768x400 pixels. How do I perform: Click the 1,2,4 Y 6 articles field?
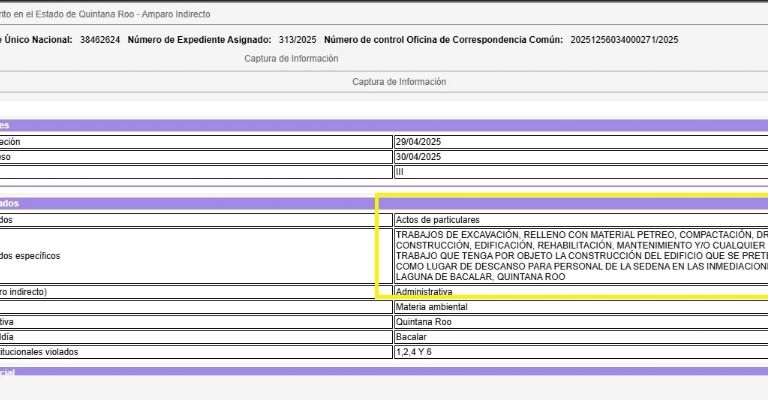click(580, 352)
